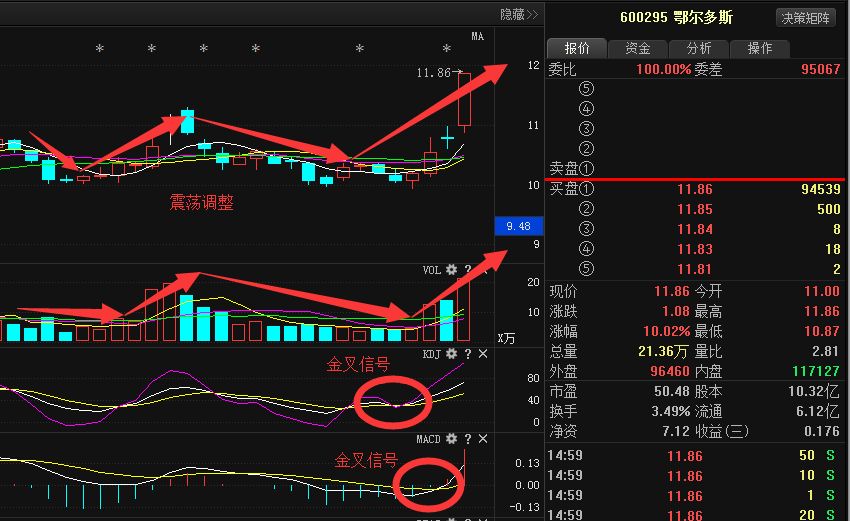Click the 11.86 high price label on chart

[x=434, y=73]
